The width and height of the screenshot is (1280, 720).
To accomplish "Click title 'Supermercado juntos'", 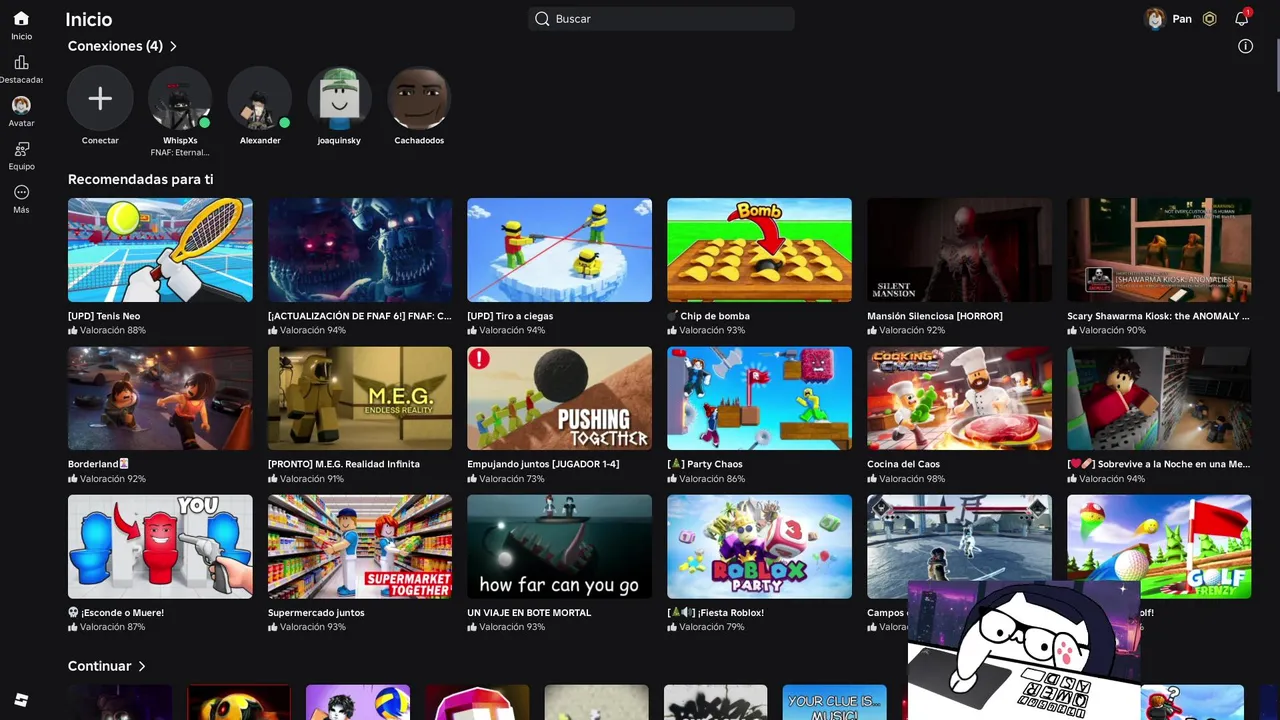I will (x=316, y=613).
